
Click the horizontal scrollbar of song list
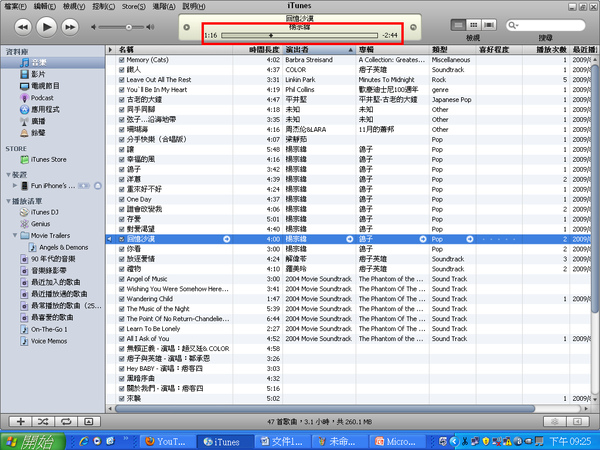click(x=324, y=409)
